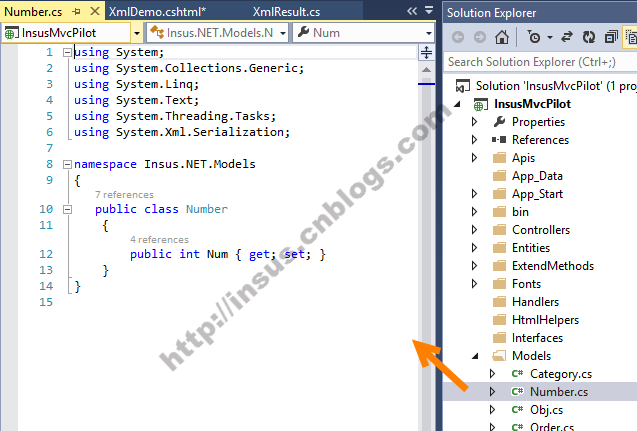637x431 pixels.
Task: Show tab overflow chevrons in editor
Action: pos(412,11)
